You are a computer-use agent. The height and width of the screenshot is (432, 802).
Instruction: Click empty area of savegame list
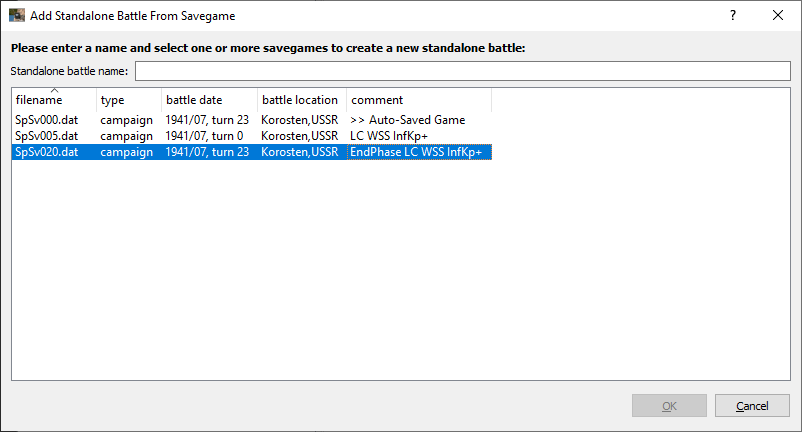point(400,280)
